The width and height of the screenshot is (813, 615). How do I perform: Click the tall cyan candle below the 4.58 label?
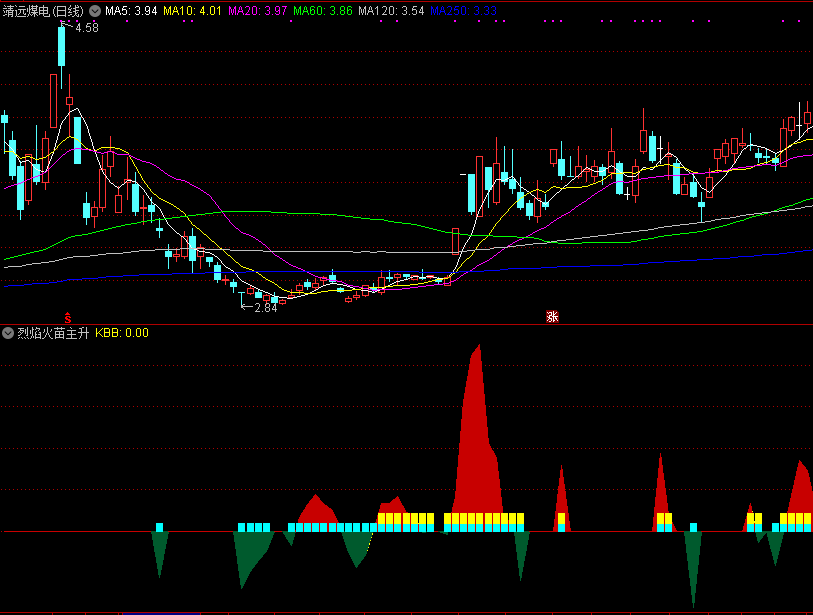click(62, 47)
